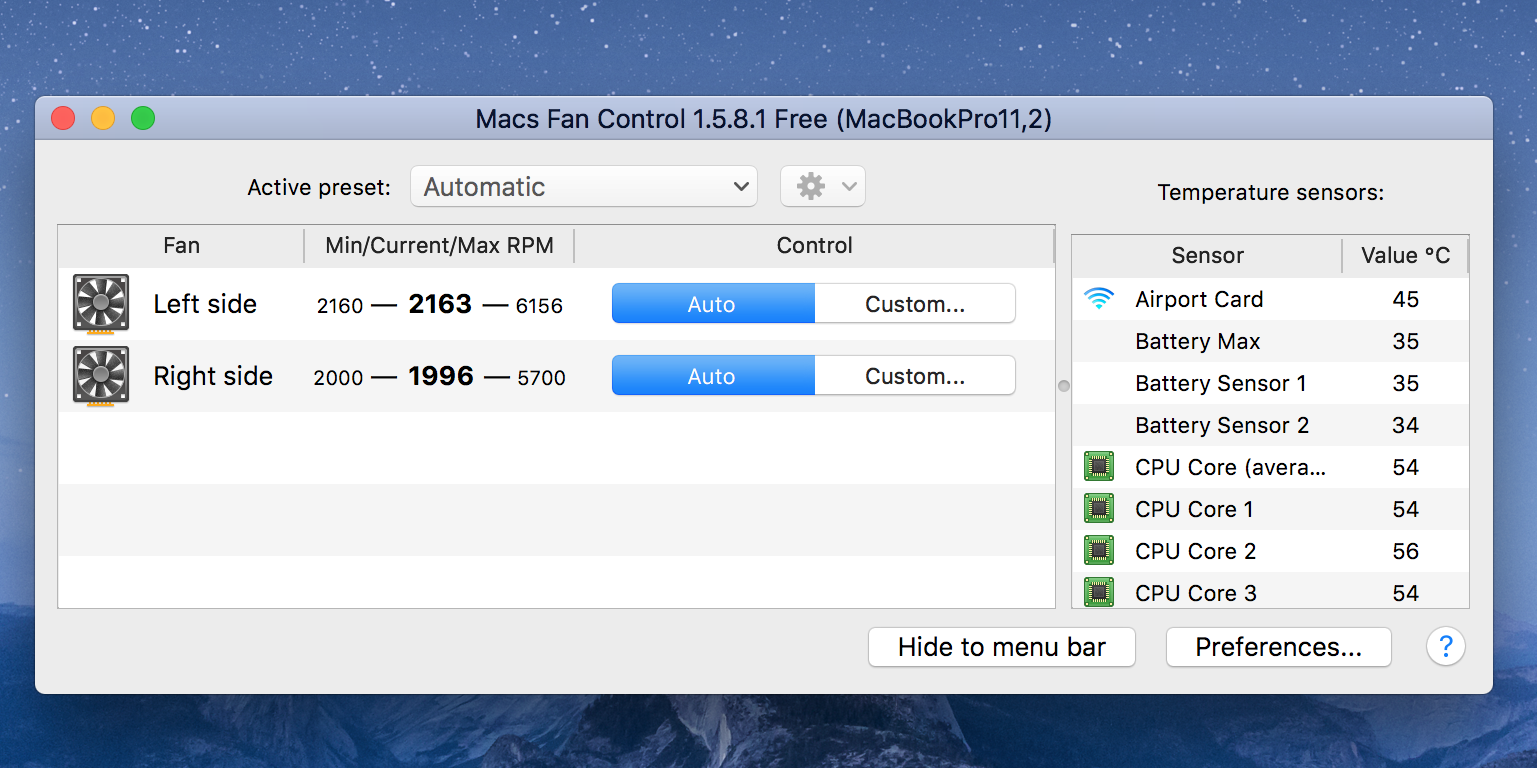Click the Sensor column header
1537x768 pixels.
(1206, 256)
